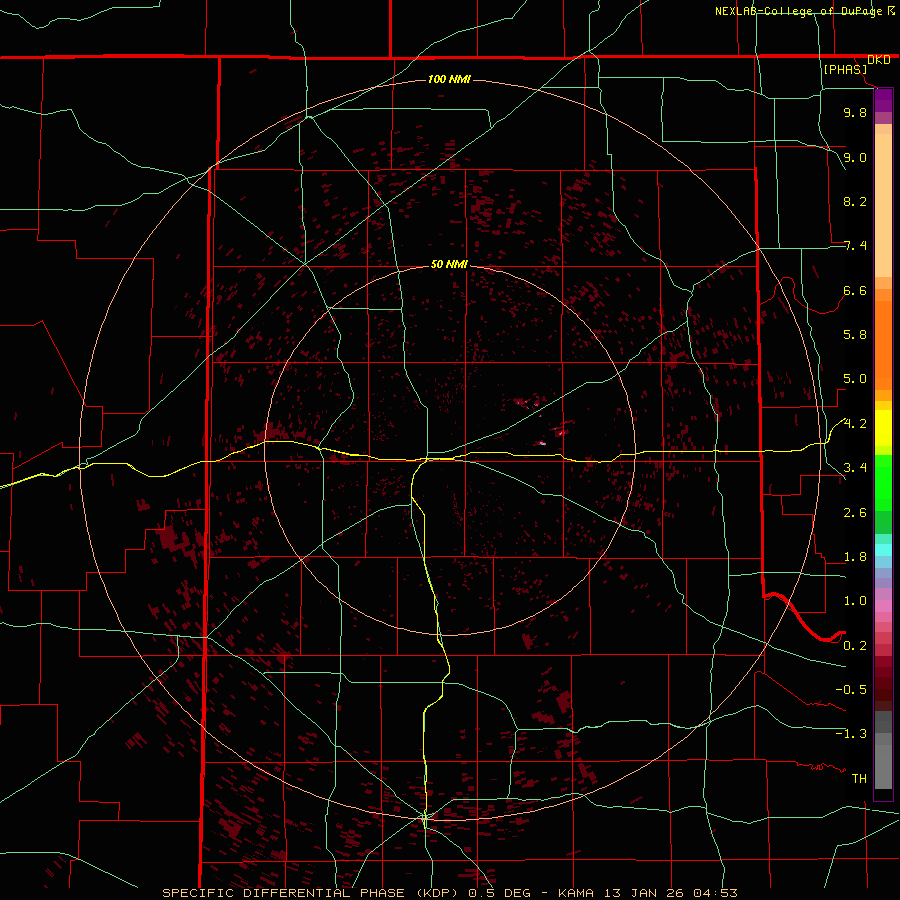Click the 0.2 scale value
This screenshot has width=900, height=900.
coord(855,646)
